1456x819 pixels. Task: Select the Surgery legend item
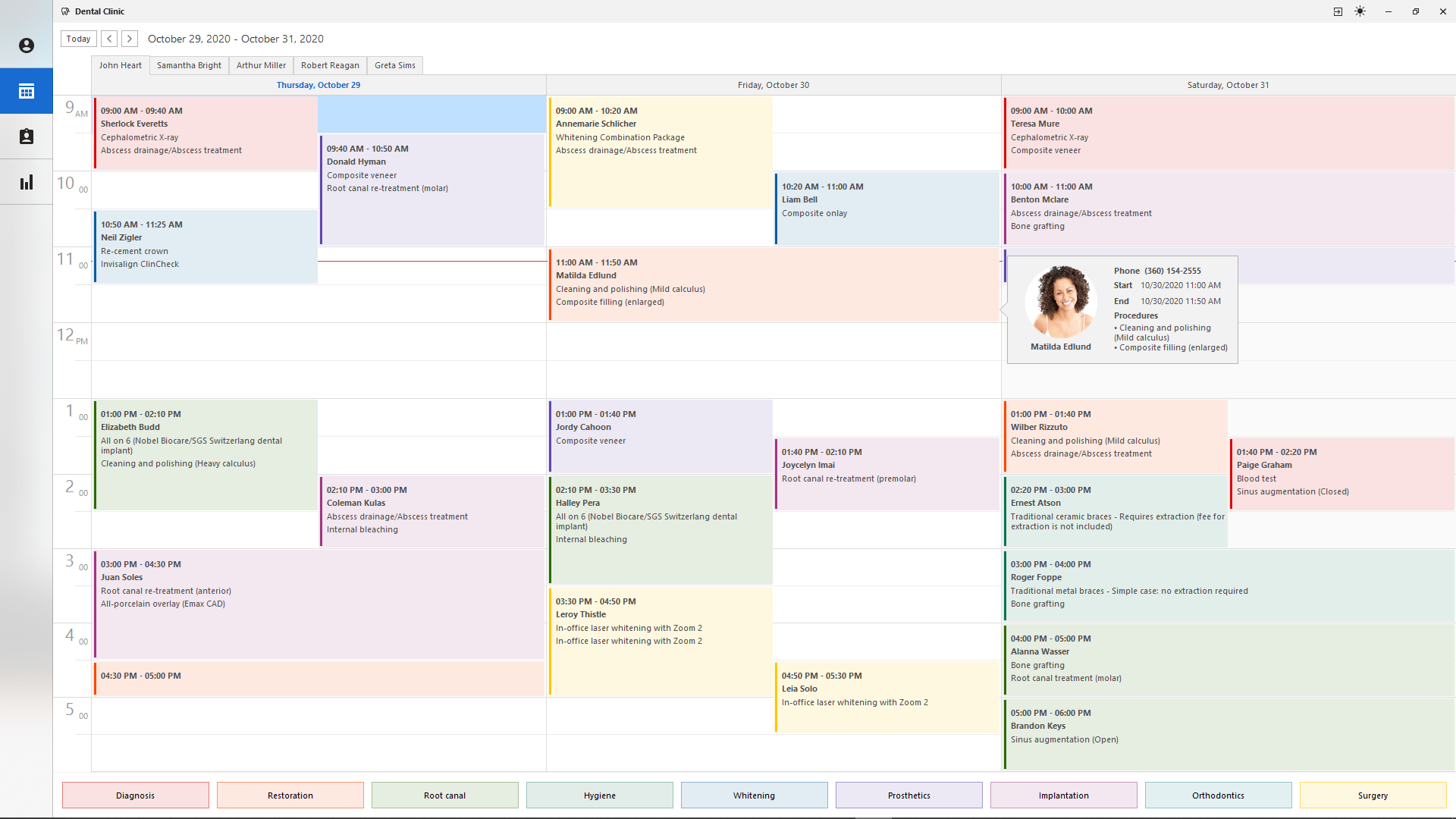(1373, 795)
